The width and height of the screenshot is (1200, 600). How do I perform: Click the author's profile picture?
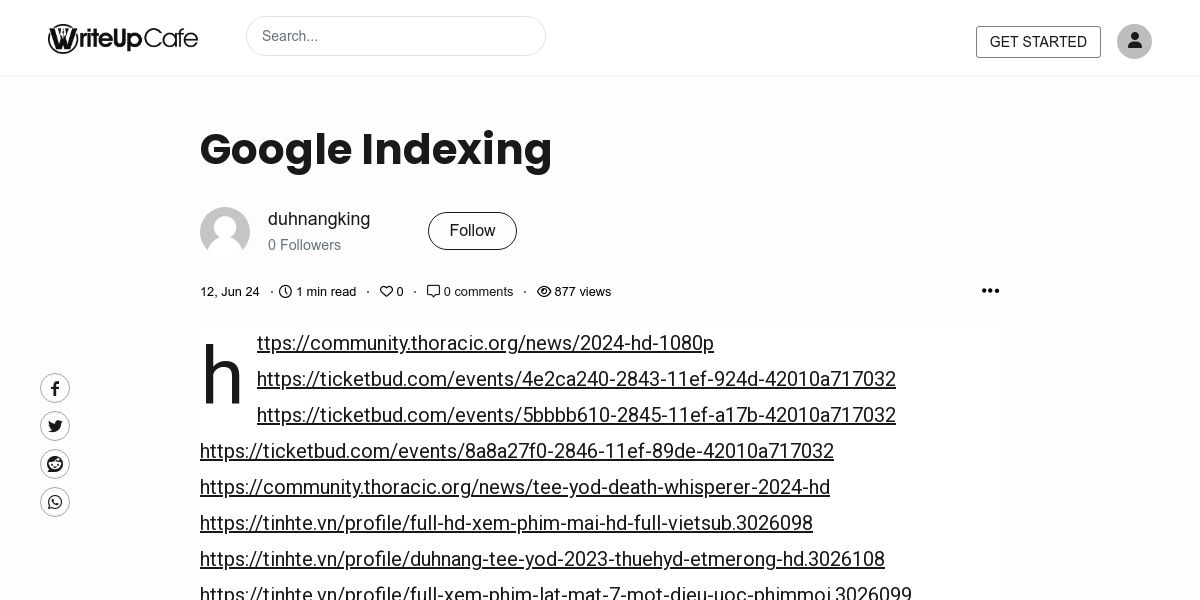tap(225, 232)
